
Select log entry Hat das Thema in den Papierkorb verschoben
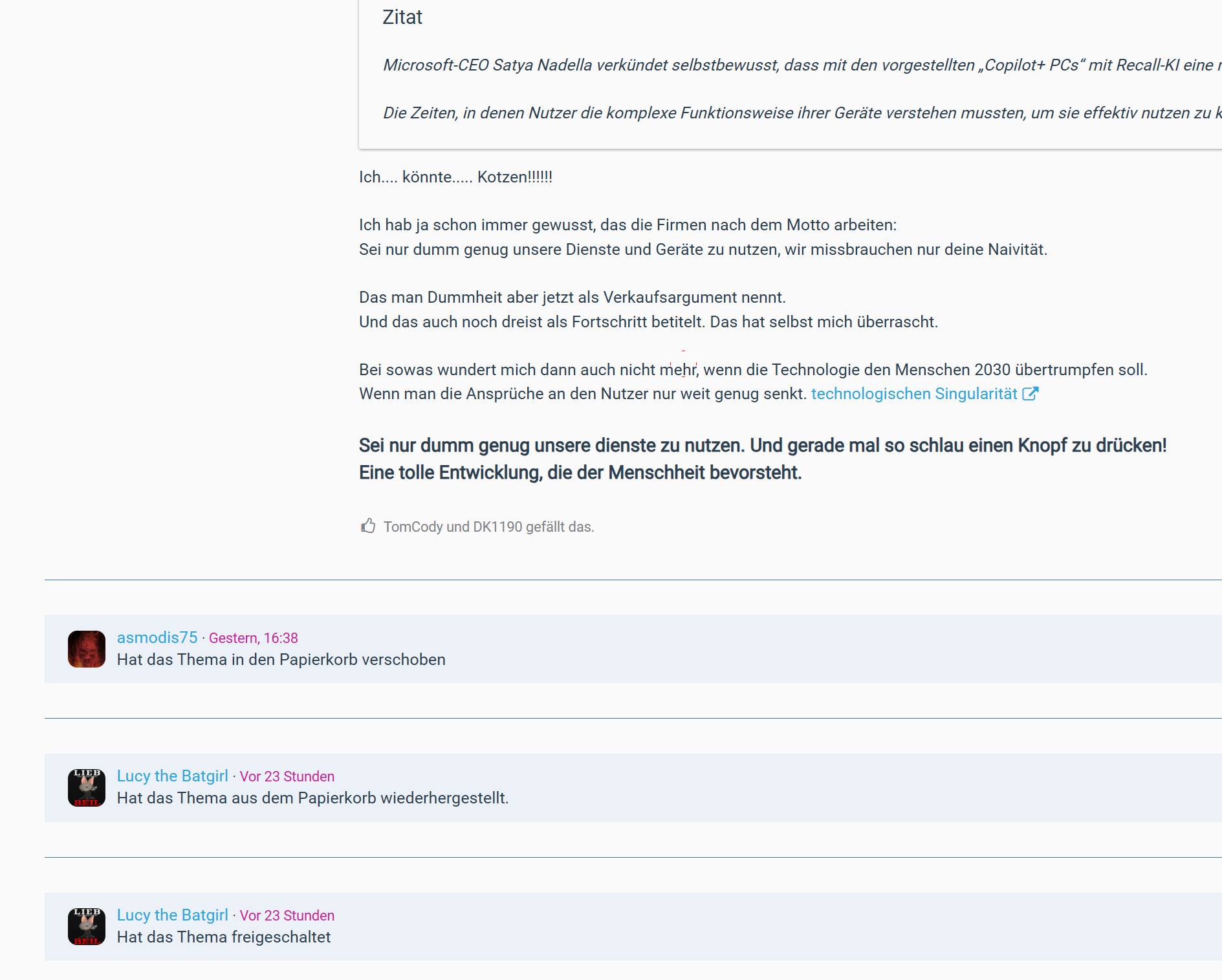tap(281, 660)
